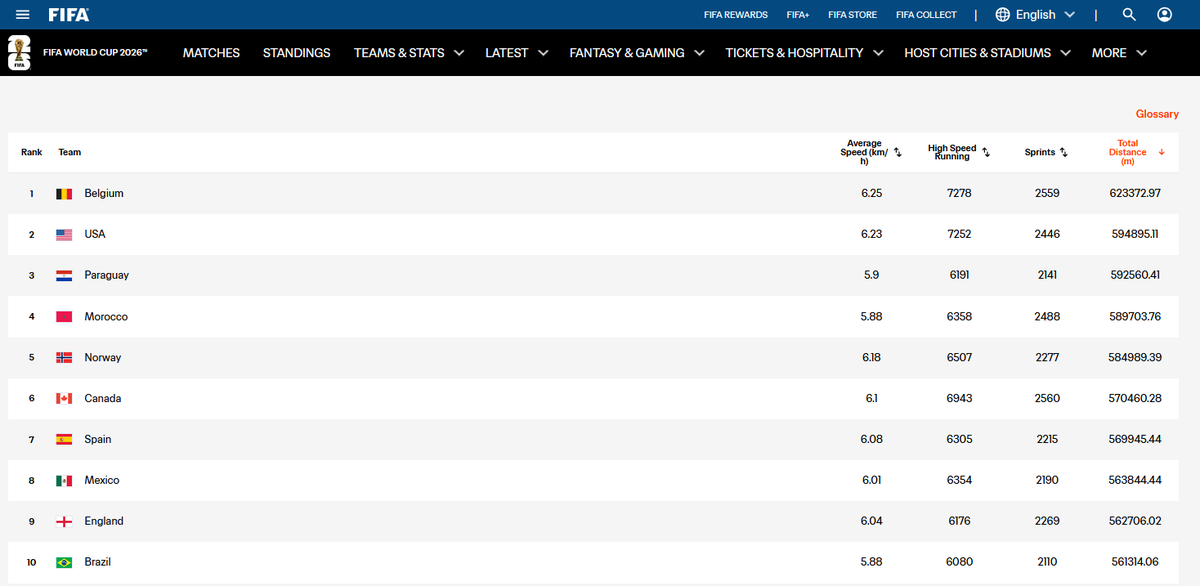Click the FIFA logo
This screenshot has height=586, width=1200.
tap(69, 15)
